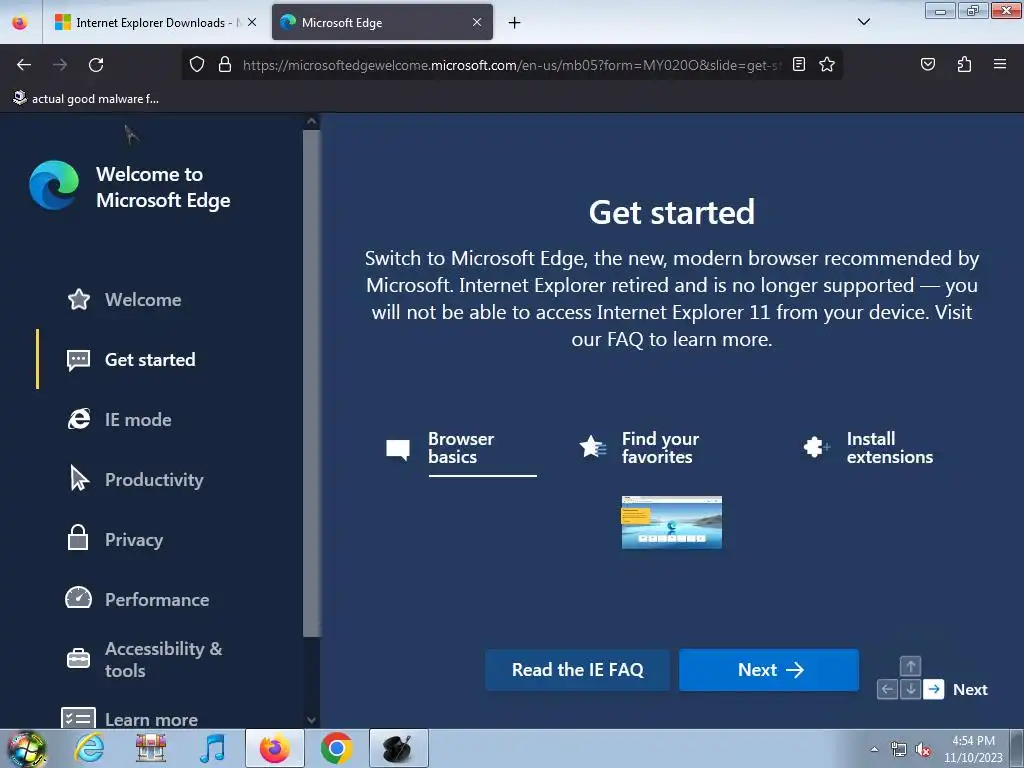Open the Windows Start menu
Screen dimensions: 1024x768
[x=26, y=748]
